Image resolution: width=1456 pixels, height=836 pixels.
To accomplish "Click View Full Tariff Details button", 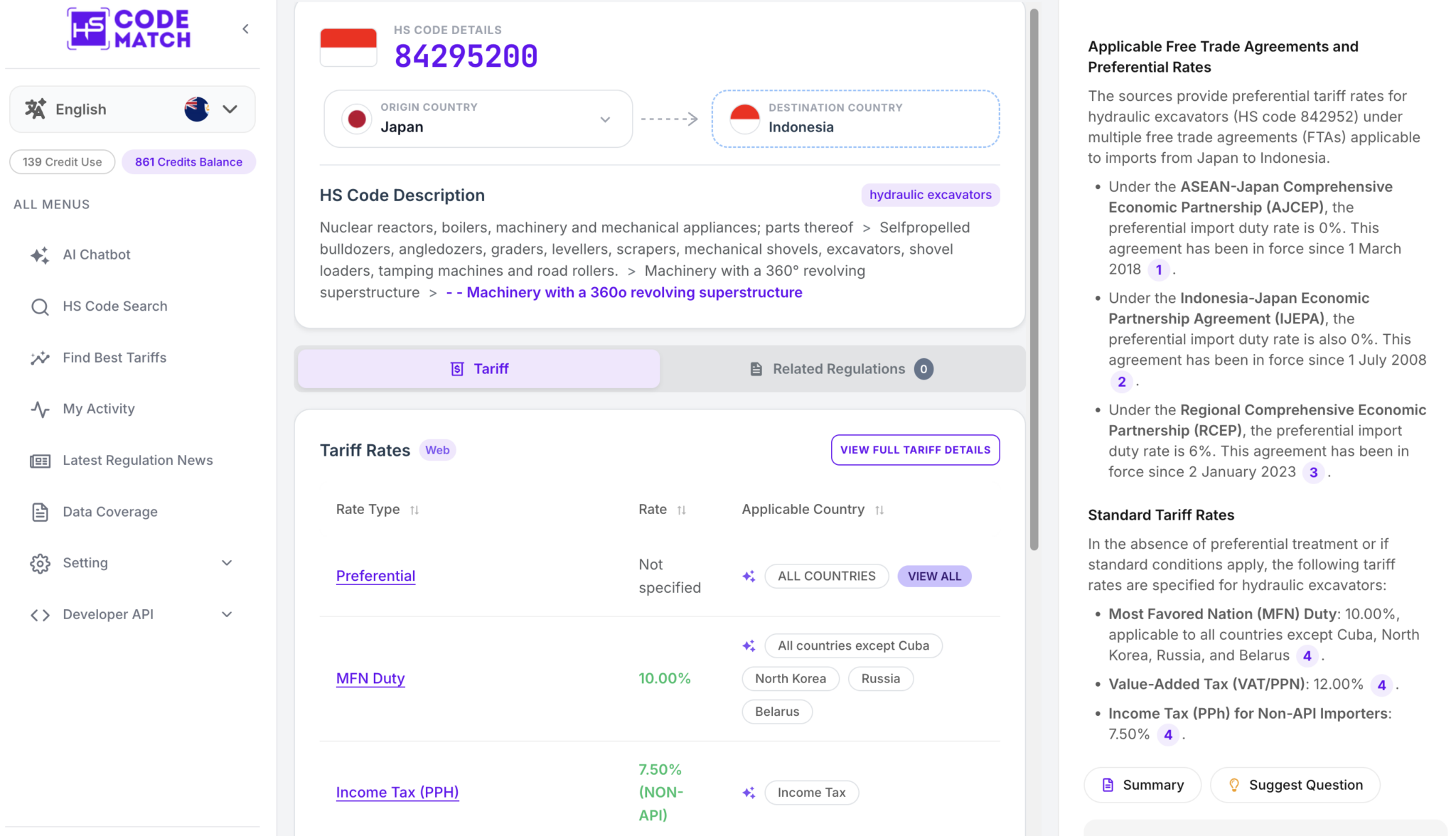I will (916, 450).
